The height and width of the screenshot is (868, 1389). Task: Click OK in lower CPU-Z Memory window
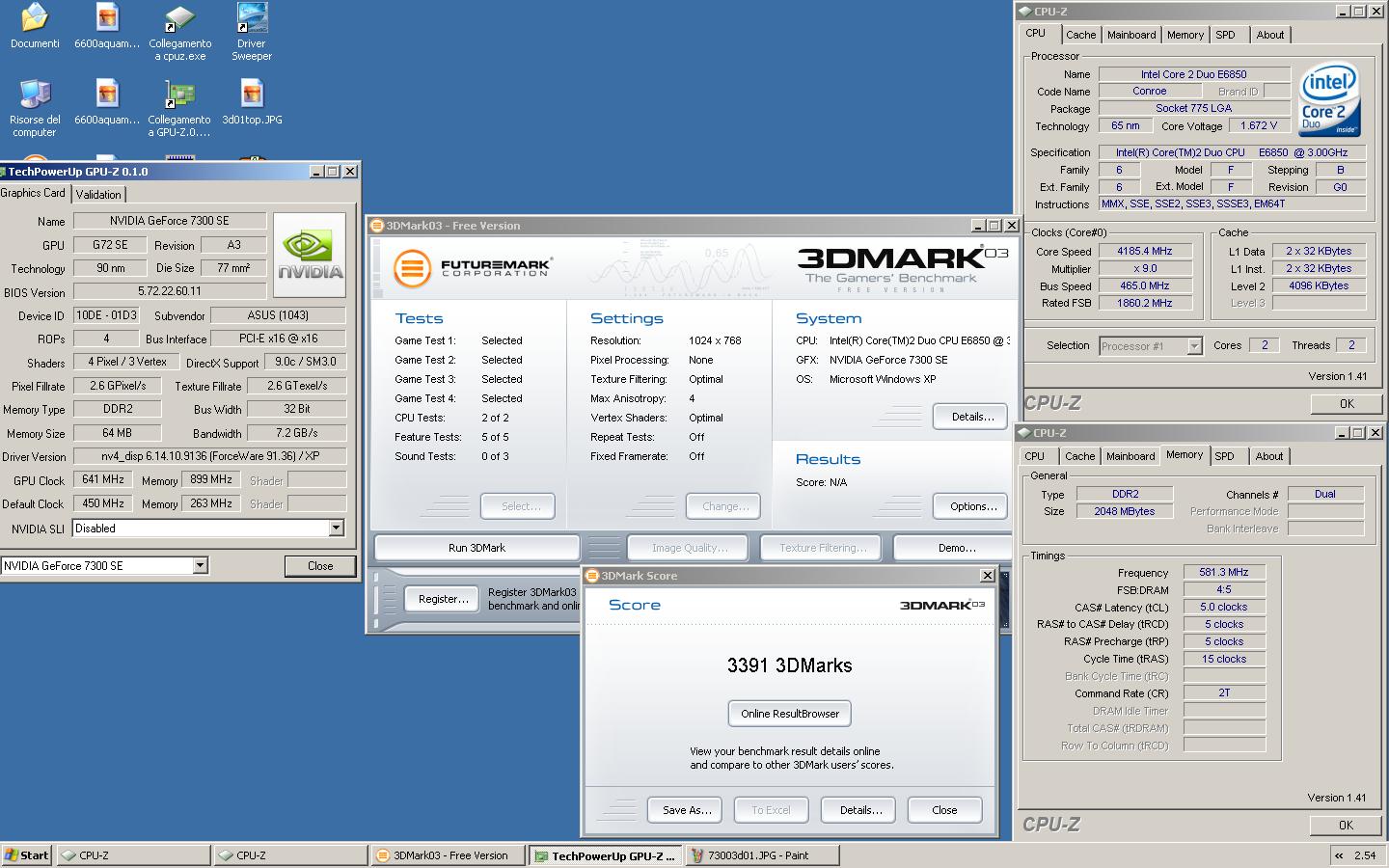point(1346,825)
